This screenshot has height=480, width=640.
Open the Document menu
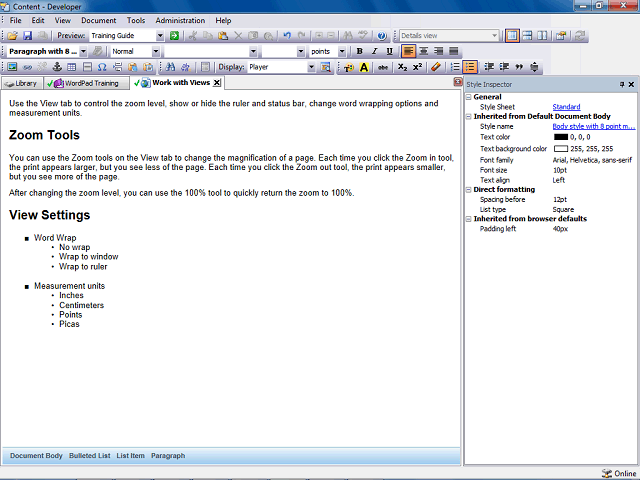pos(98,20)
